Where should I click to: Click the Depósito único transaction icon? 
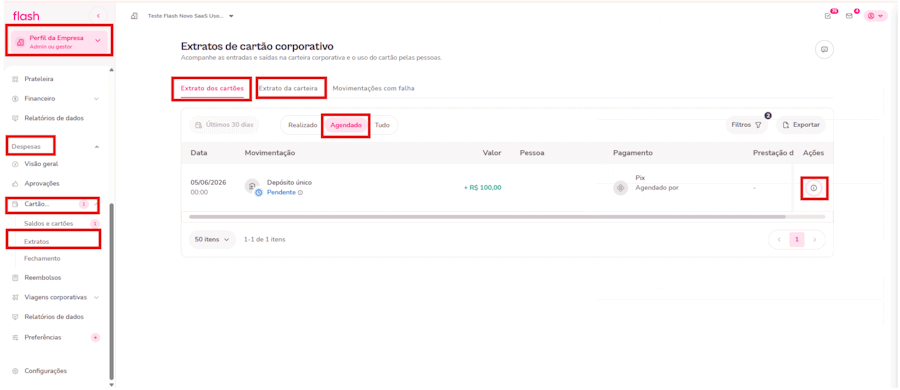coord(252,186)
